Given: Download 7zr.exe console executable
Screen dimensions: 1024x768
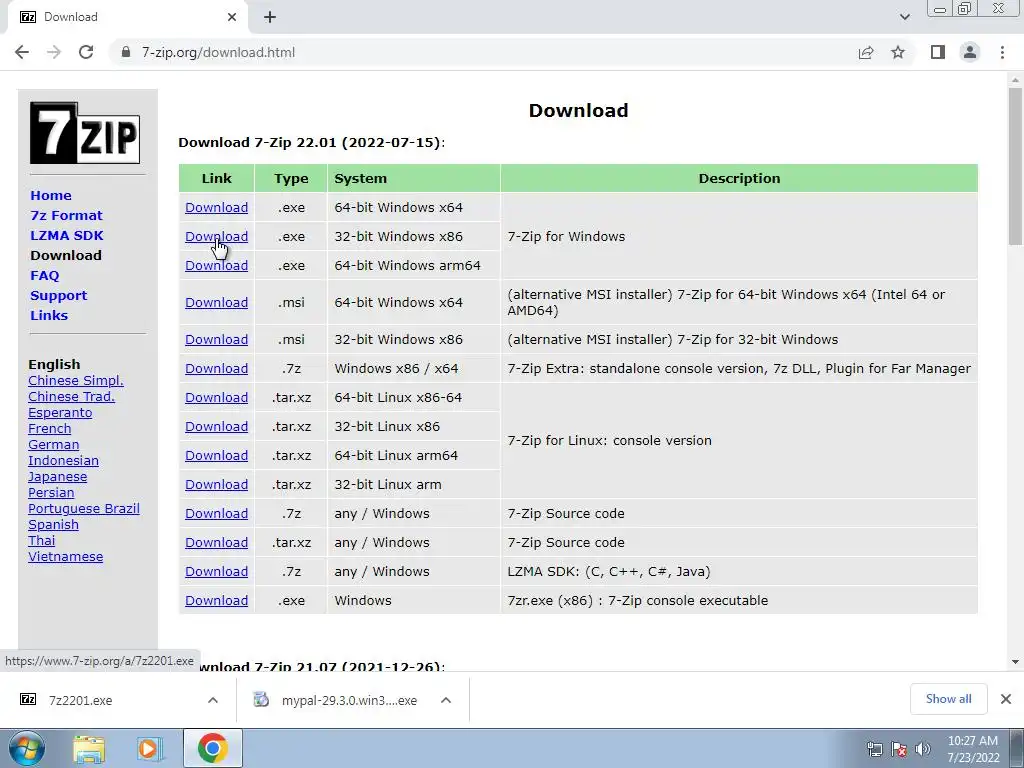Looking at the screenshot, I should [216, 601].
